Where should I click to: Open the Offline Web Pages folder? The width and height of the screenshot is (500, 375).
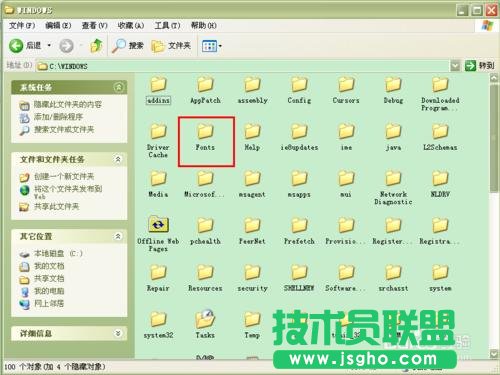coord(158,234)
